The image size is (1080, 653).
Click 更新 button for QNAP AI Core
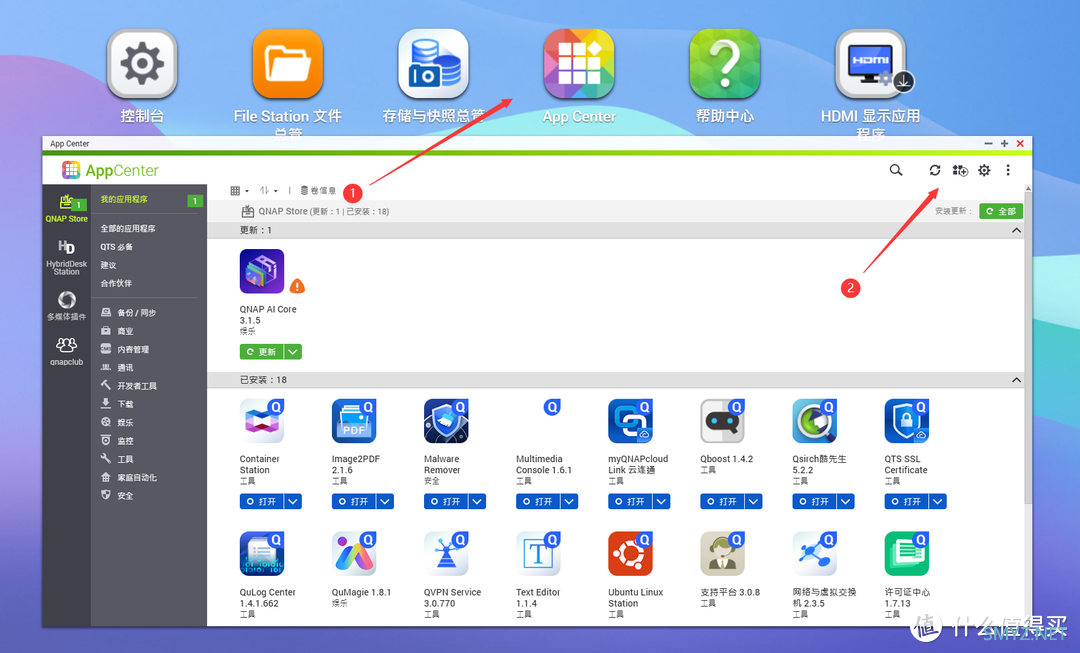tap(262, 352)
